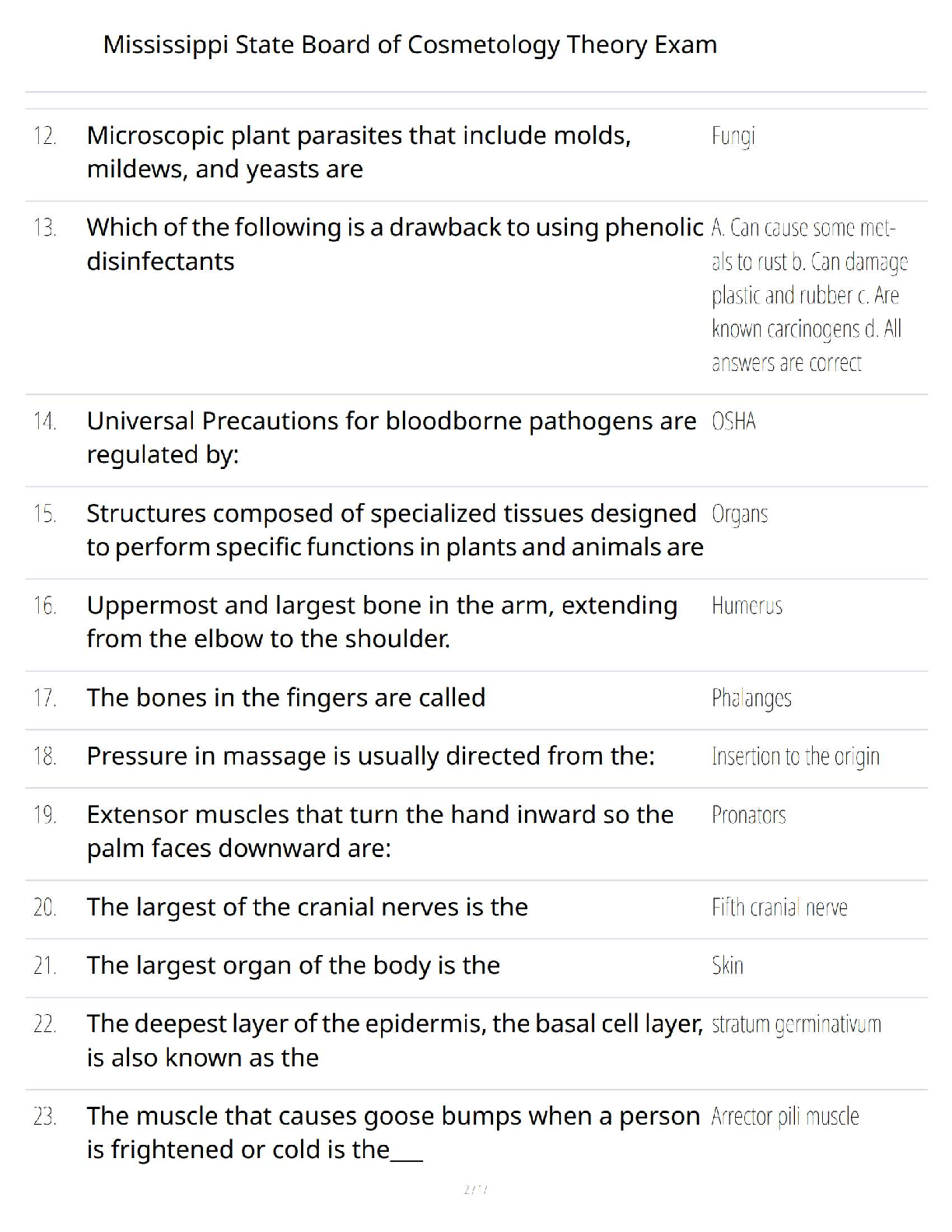Click question 14 about Universal Precautions
The width and height of the screenshot is (952, 1232).
click(x=391, y=437)
